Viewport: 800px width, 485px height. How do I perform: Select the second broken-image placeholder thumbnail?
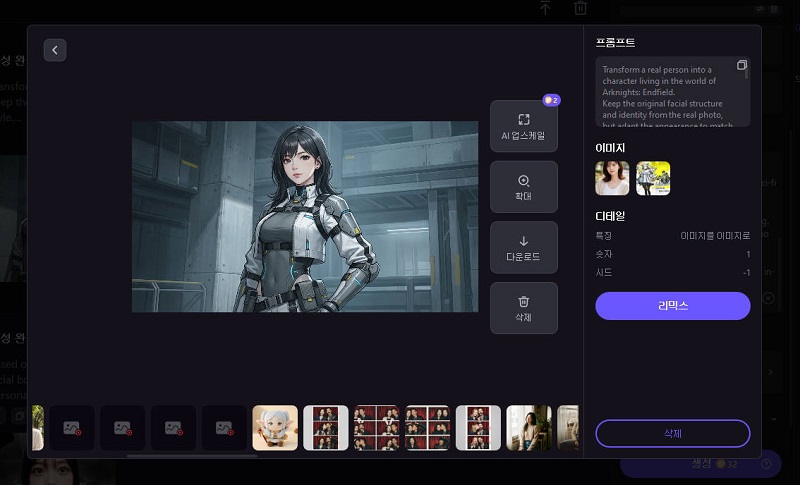coord(122,428)
